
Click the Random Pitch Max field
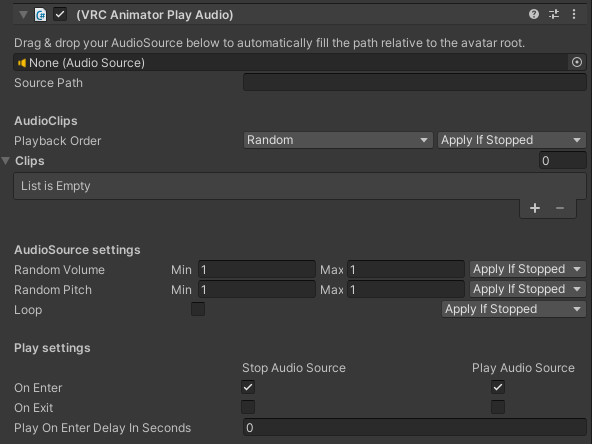coord(406,290)
